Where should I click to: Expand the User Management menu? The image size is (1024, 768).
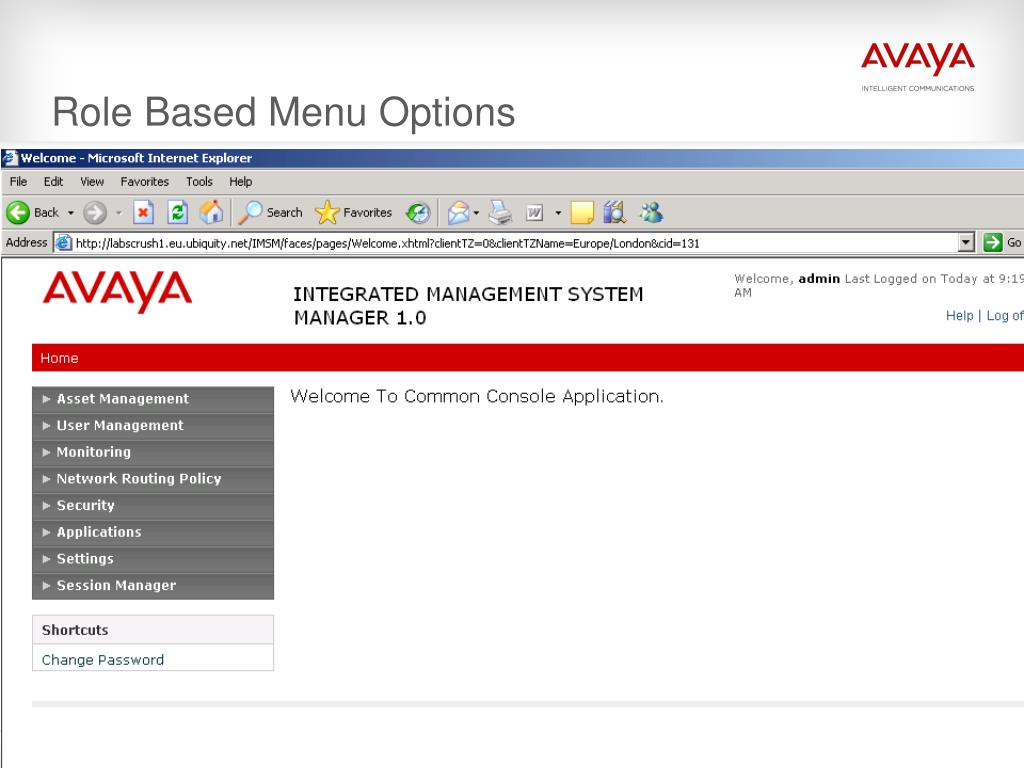click(153, 426)
